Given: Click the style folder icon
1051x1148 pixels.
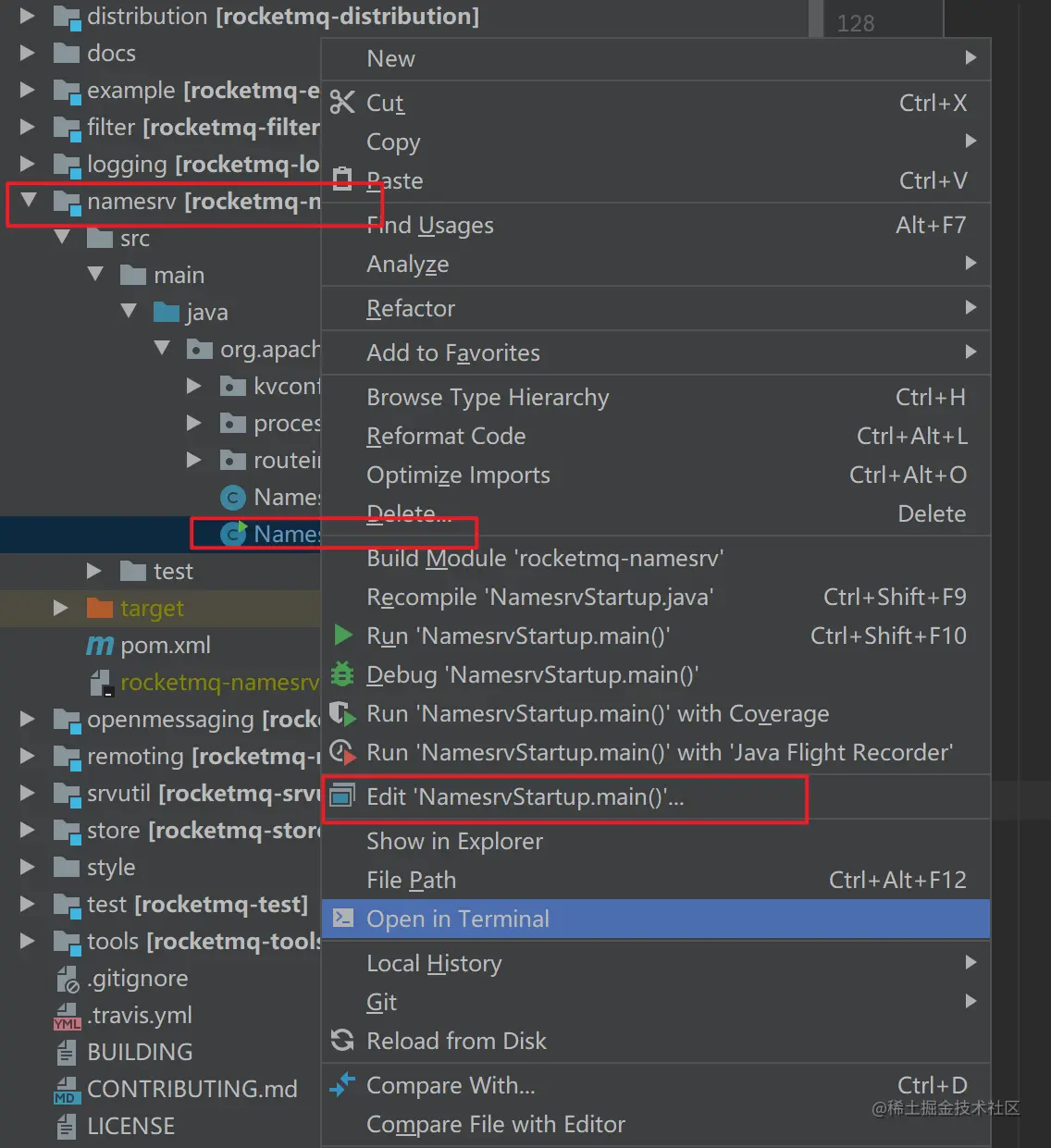Looking at the screenshot, I should click(x=67, y=867).
